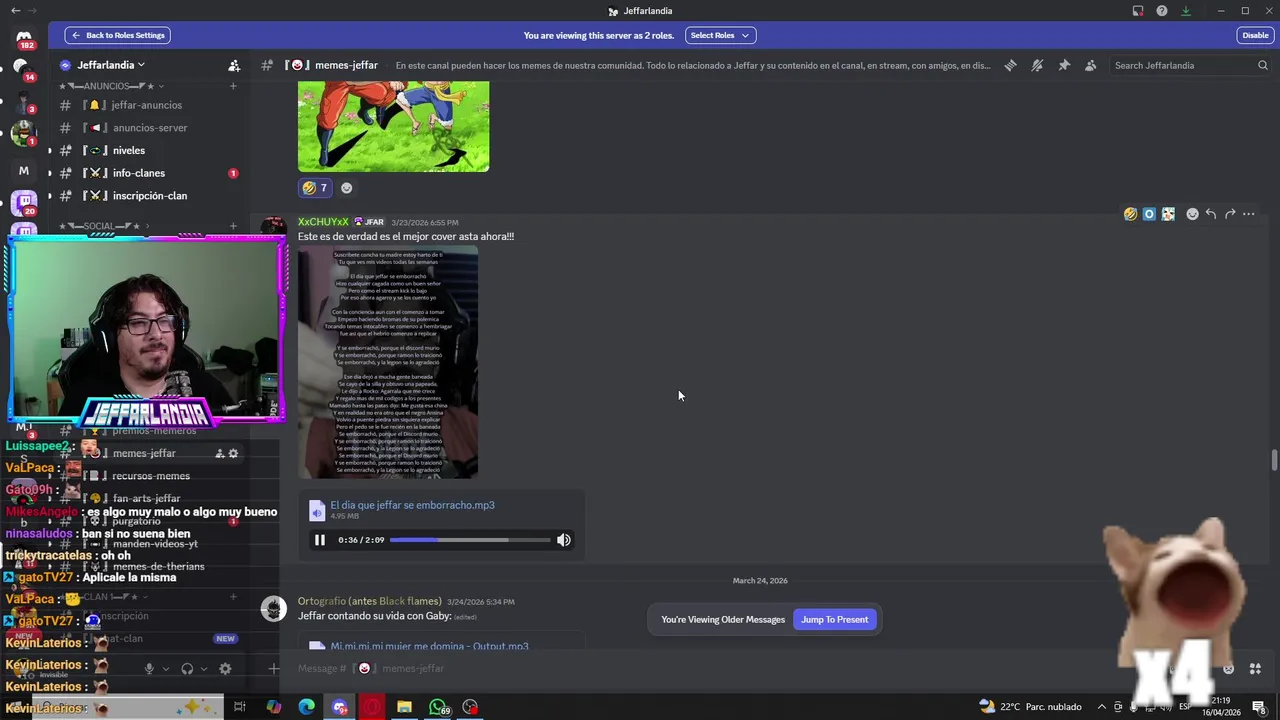Click the Disable role view button
Screen dimensions: 1280x720
1255,35
